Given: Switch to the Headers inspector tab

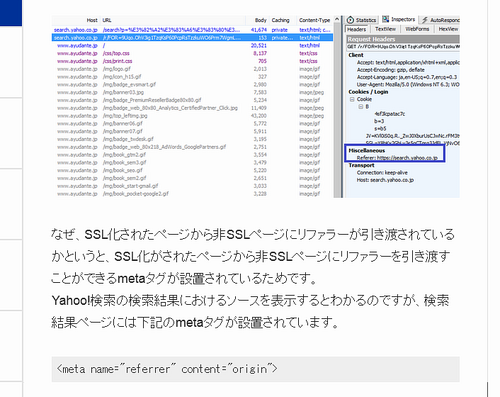Looking at the screenshot, I should 357,29.
